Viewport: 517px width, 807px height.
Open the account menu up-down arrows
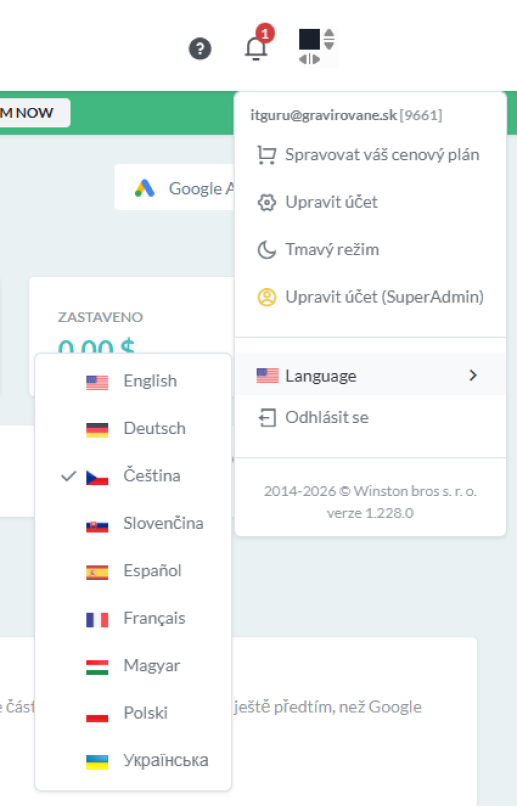point(329,40)
